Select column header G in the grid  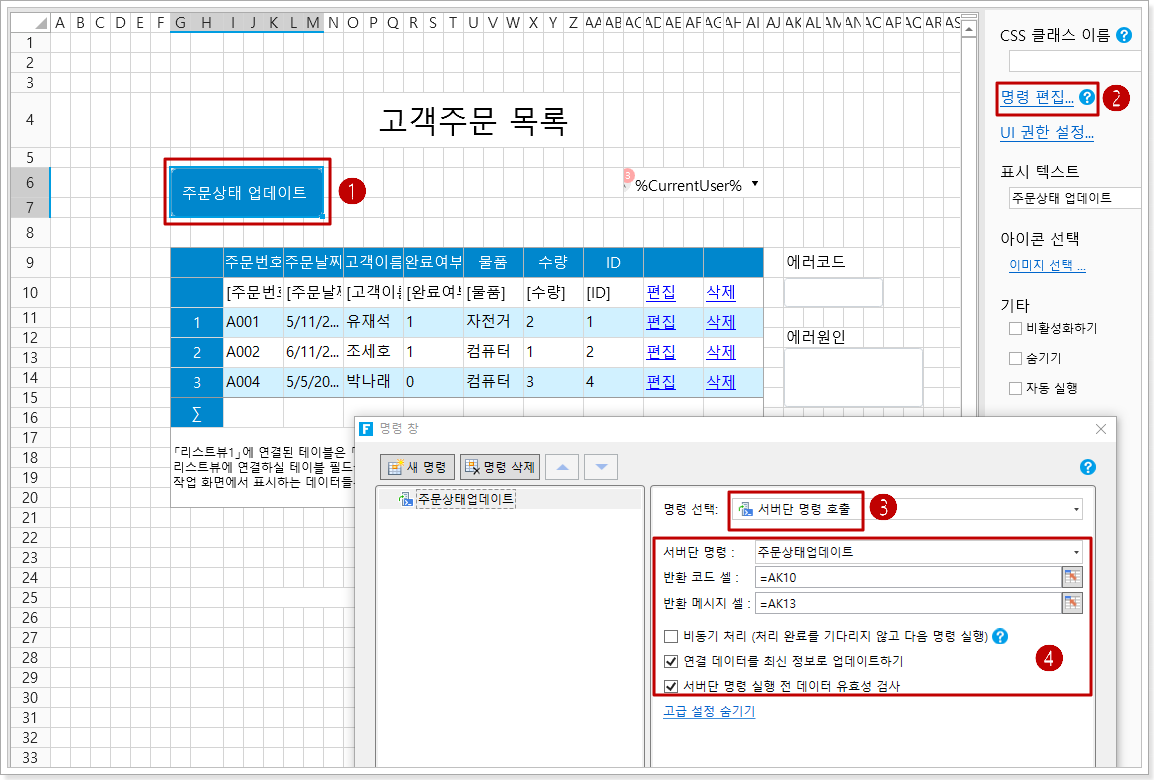(180, 22)
